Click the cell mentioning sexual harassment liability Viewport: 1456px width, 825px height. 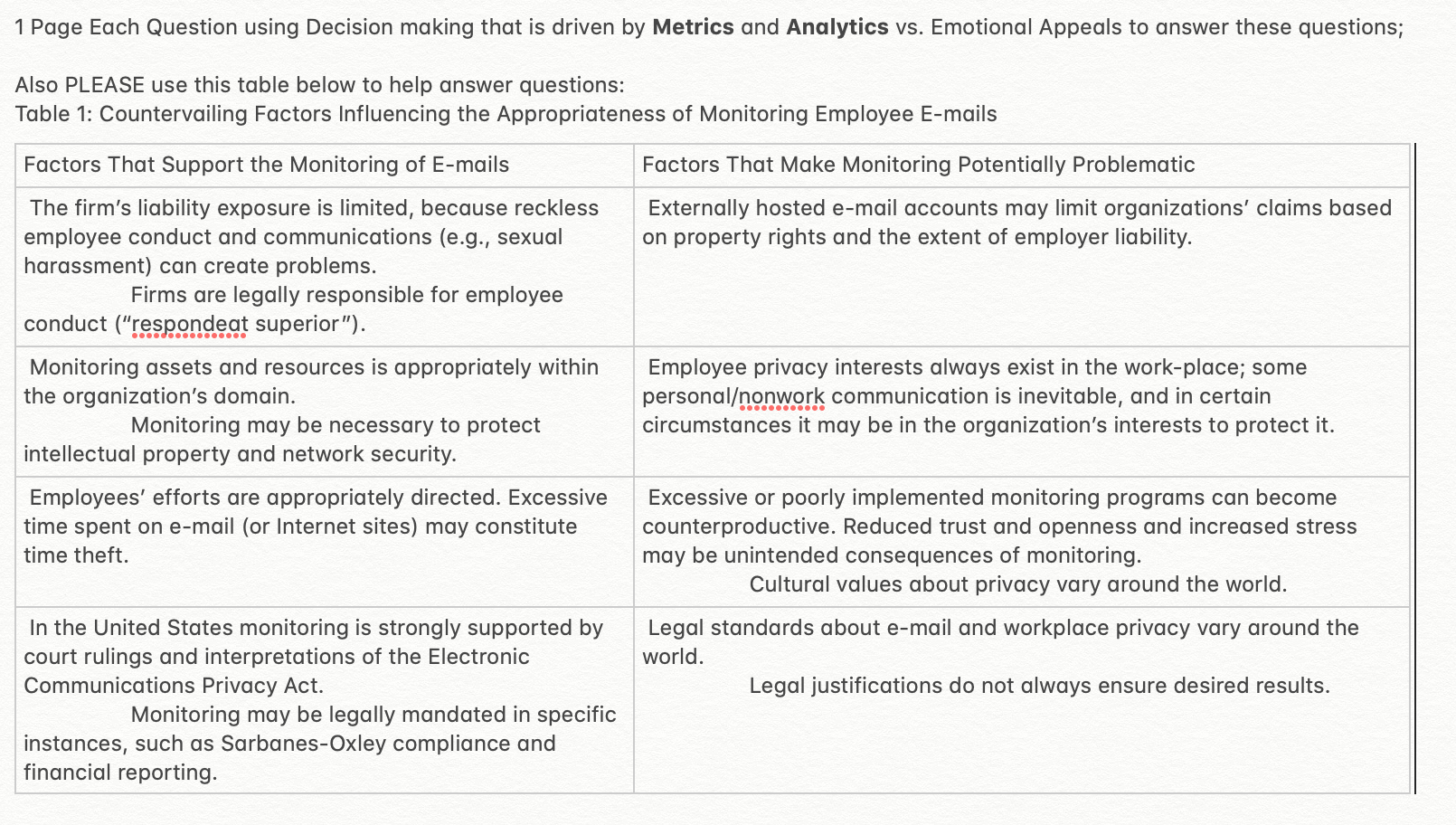[x=325, y=267]
